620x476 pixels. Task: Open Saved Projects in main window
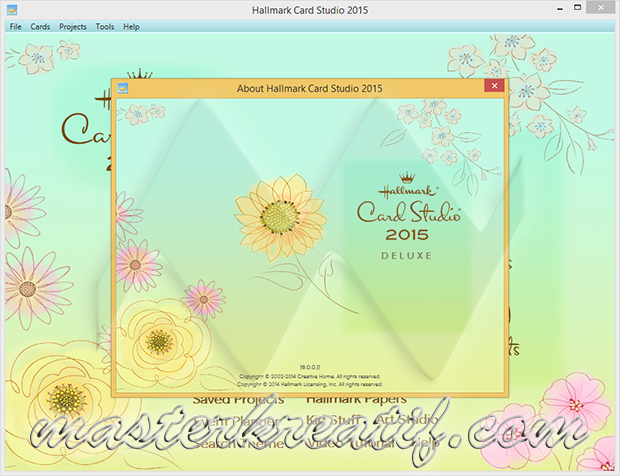click(238, 399)
